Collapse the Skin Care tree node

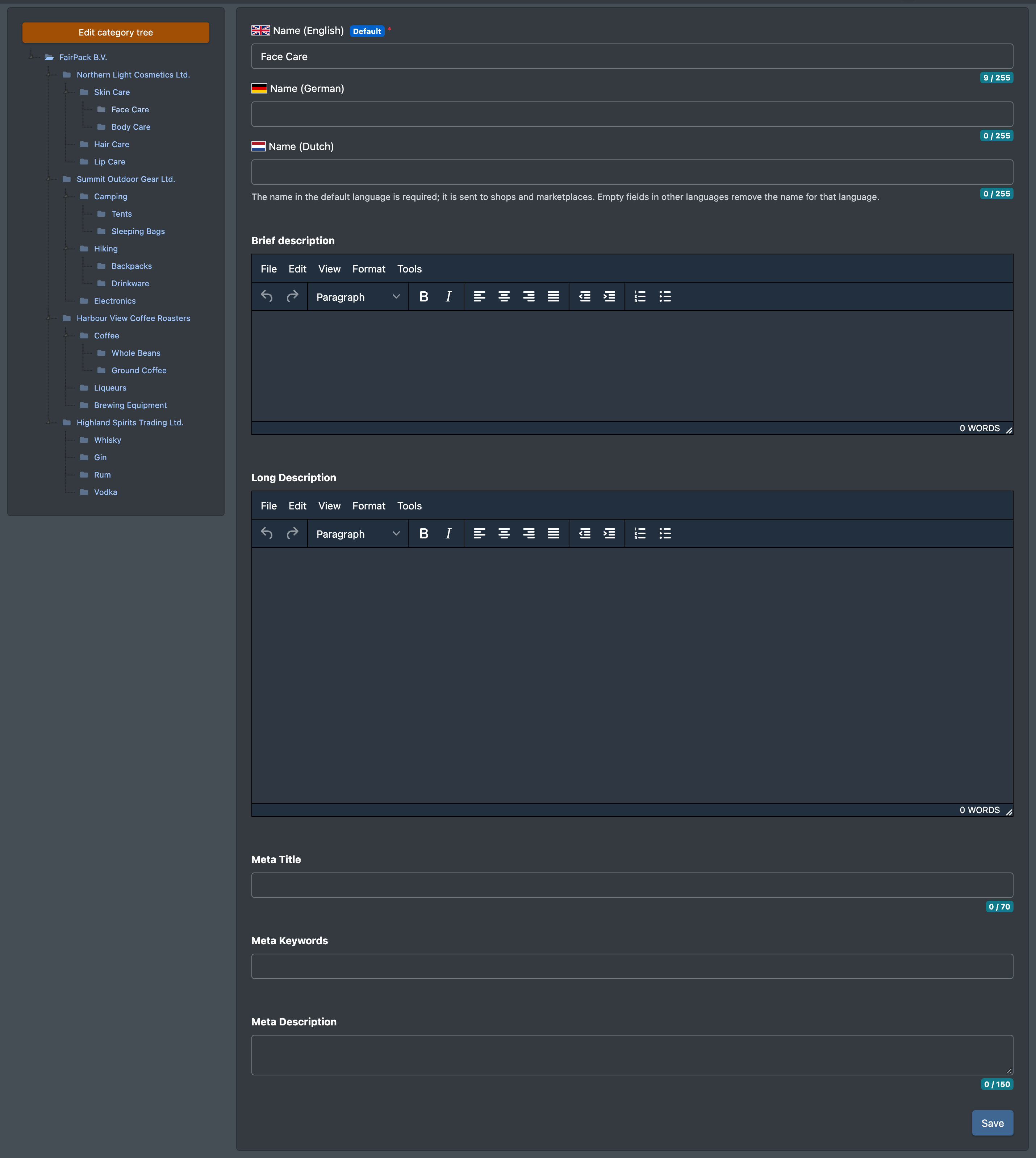point(66,92)
